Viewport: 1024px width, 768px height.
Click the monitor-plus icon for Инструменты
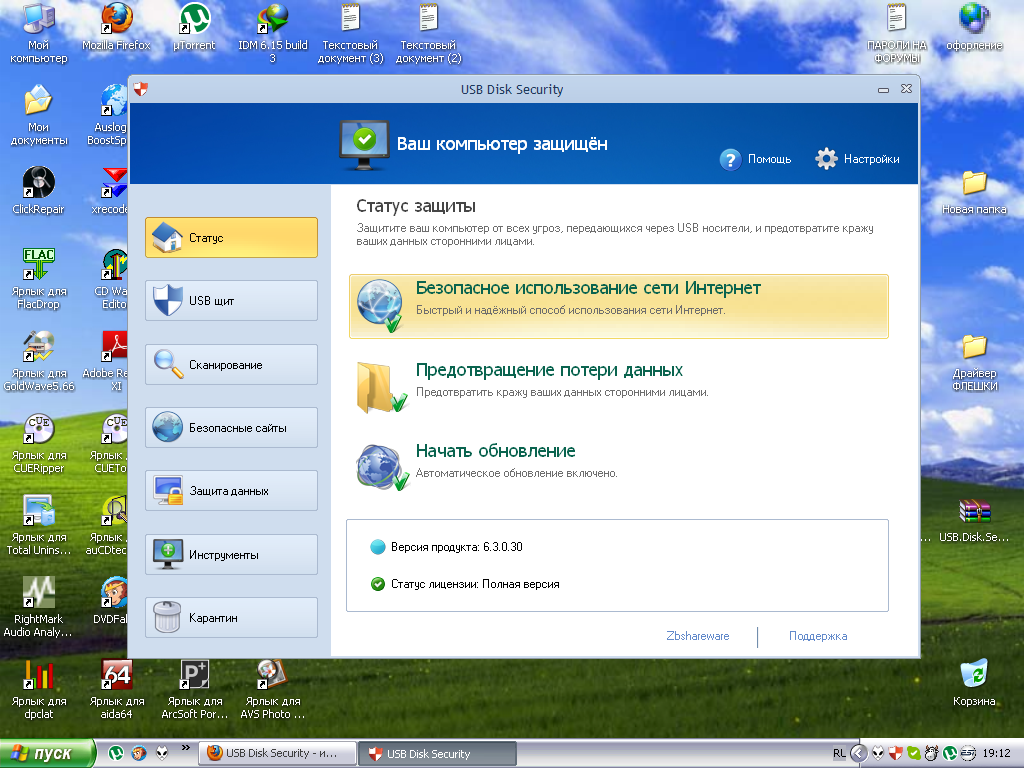168,554
